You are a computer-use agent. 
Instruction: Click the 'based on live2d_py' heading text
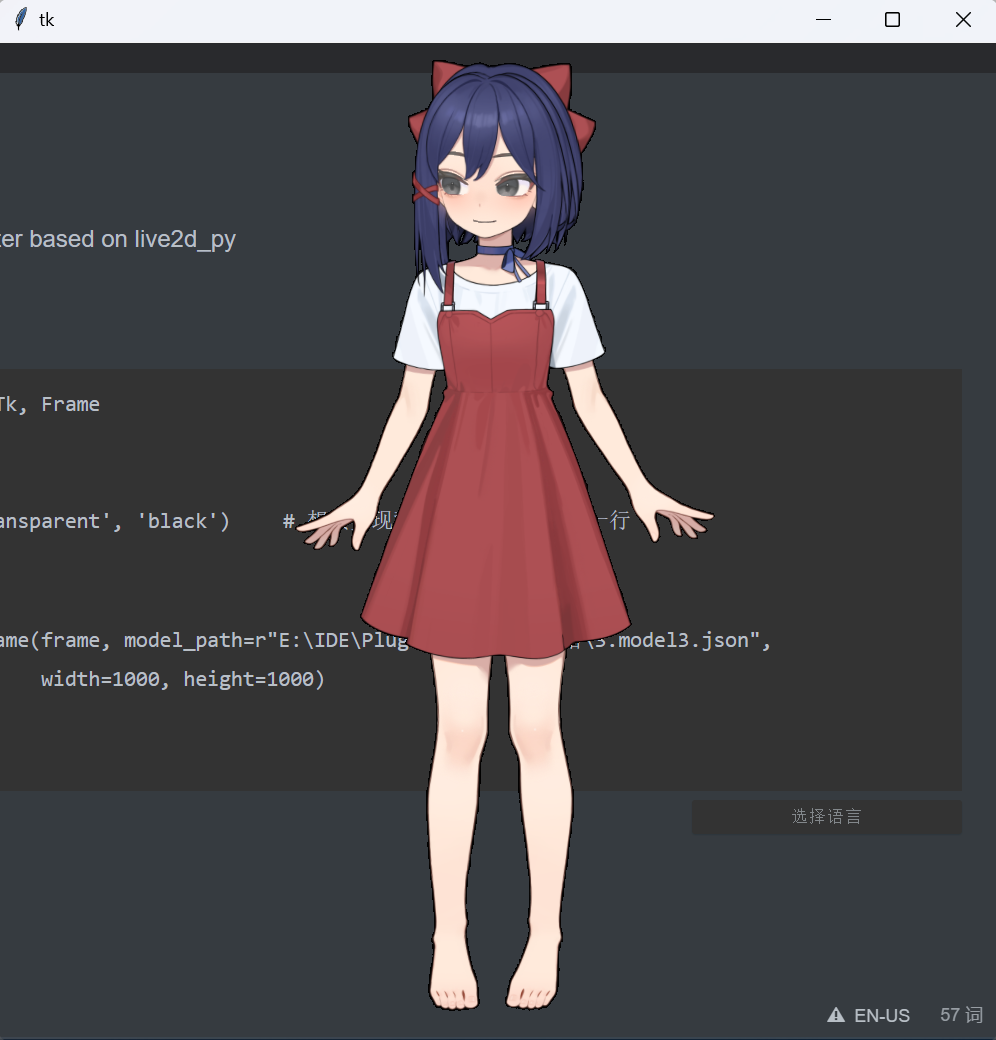[132, 239]
